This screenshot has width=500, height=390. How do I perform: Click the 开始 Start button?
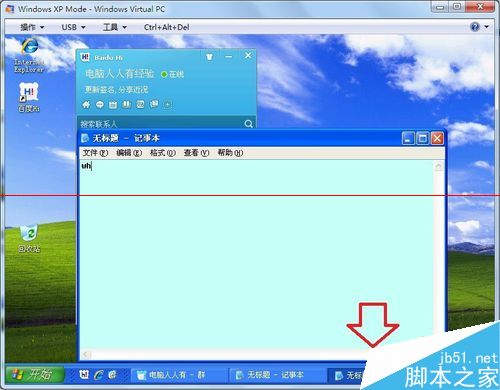34,375
